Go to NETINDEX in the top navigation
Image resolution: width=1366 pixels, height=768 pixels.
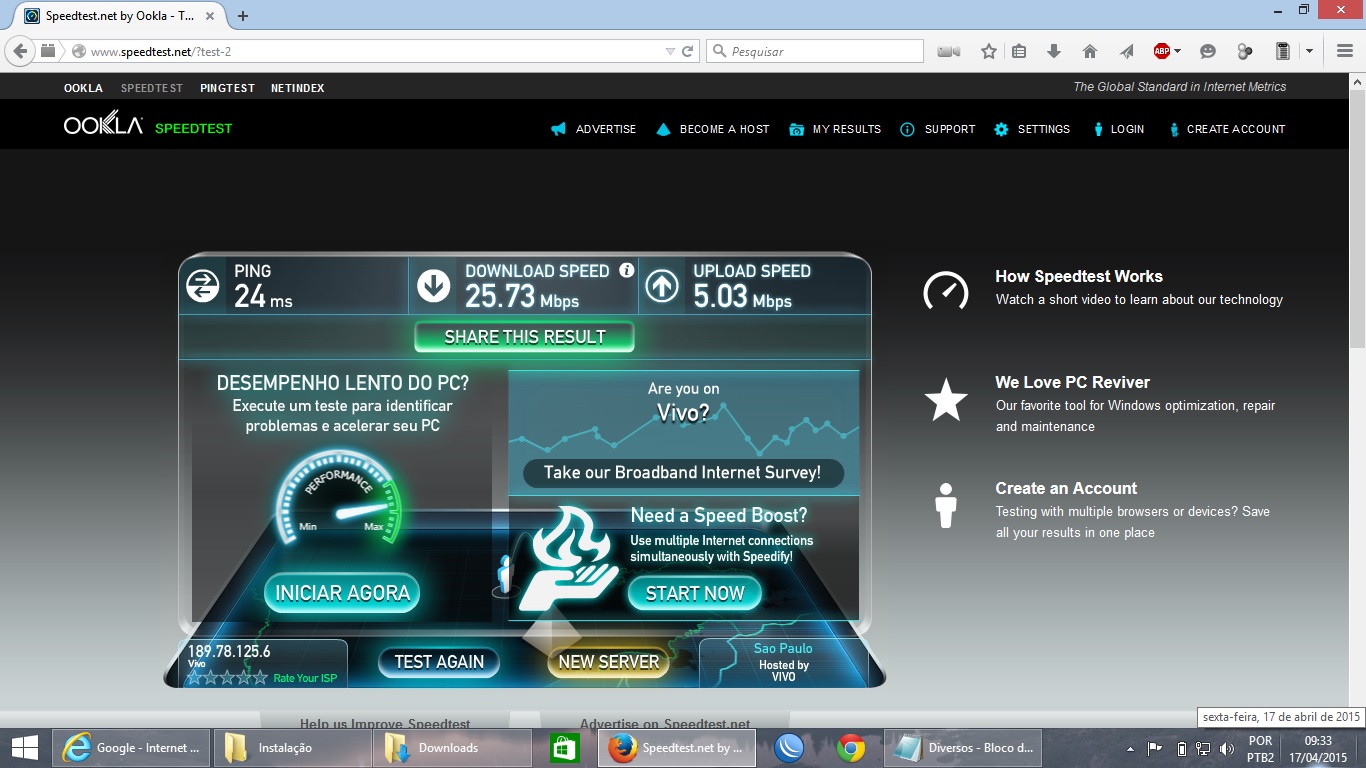(297, 88)
